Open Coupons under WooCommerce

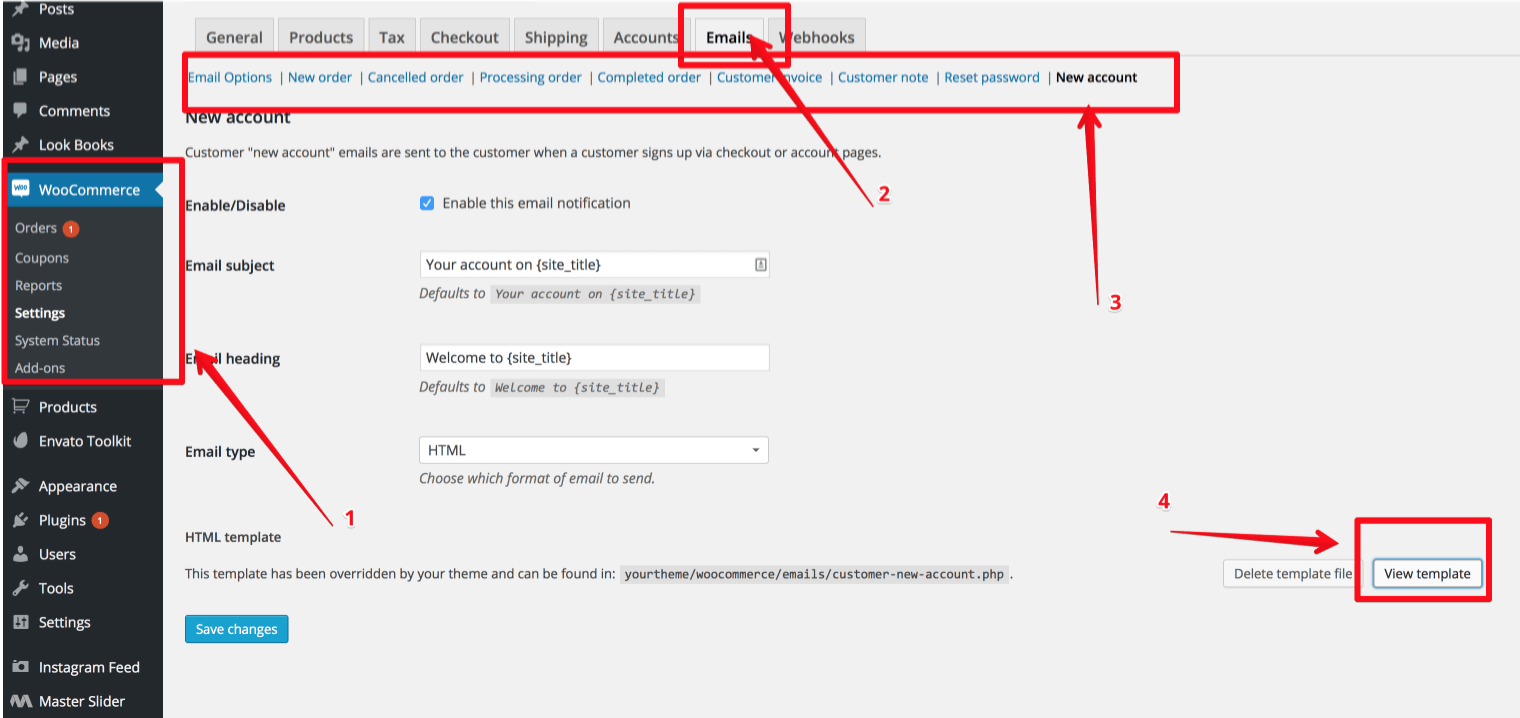pyautogui.click(x=42, y=258)
